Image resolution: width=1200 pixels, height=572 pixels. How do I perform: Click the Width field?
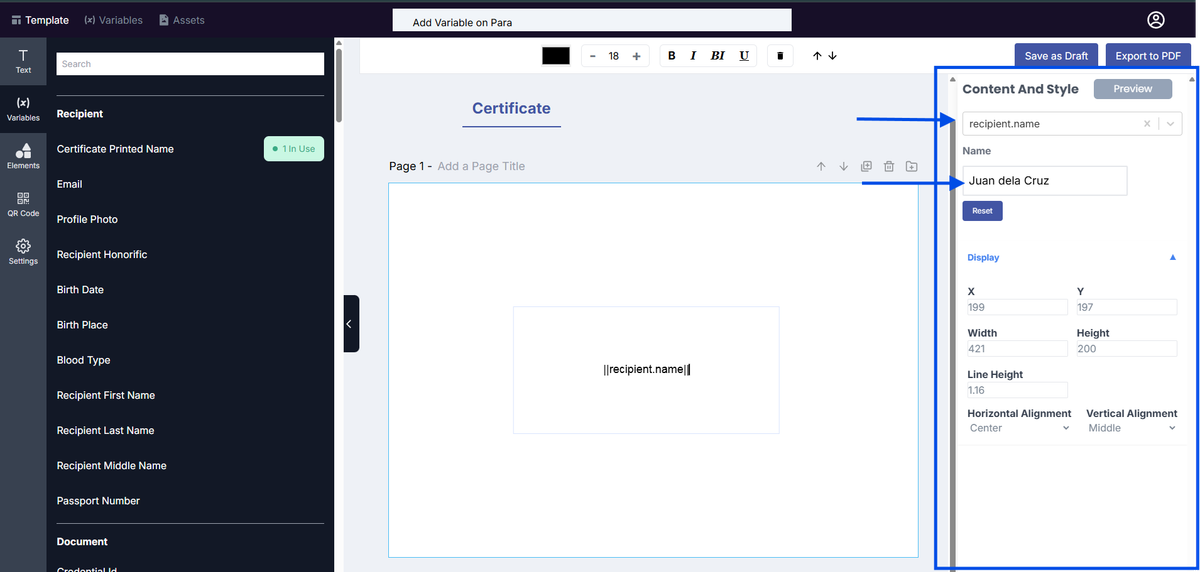1017,349
